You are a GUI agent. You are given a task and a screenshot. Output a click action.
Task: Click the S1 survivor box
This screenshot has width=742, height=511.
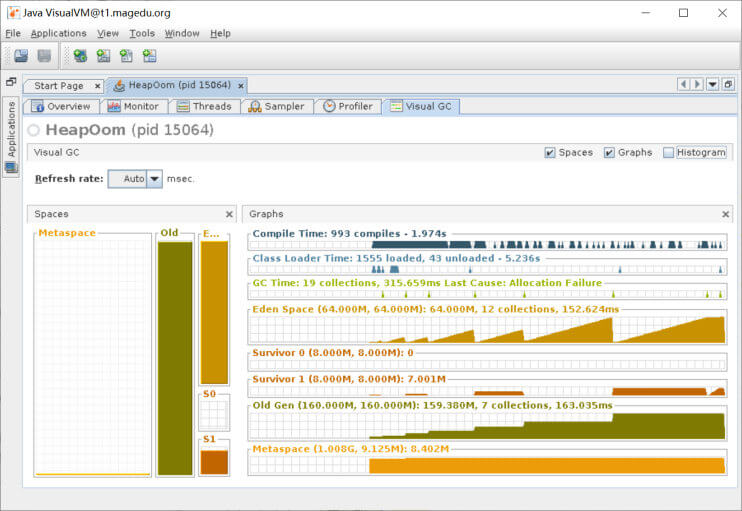pyautogui.click(x=214, y=459)
